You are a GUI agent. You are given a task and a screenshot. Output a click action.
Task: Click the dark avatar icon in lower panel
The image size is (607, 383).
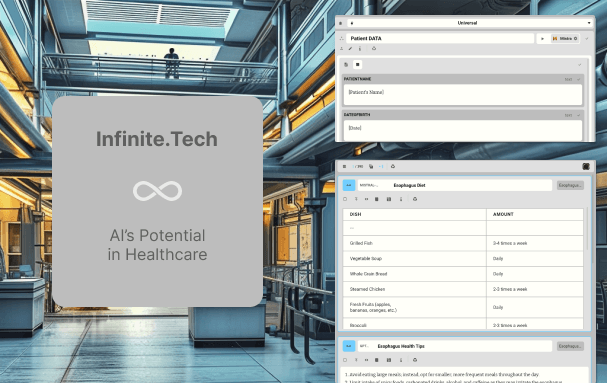click(586, 167)
